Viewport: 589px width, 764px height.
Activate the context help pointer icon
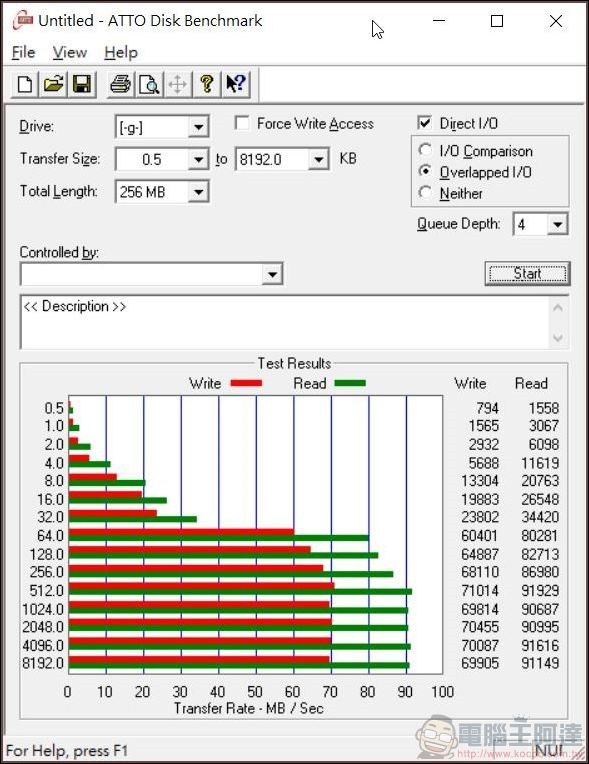236,84
